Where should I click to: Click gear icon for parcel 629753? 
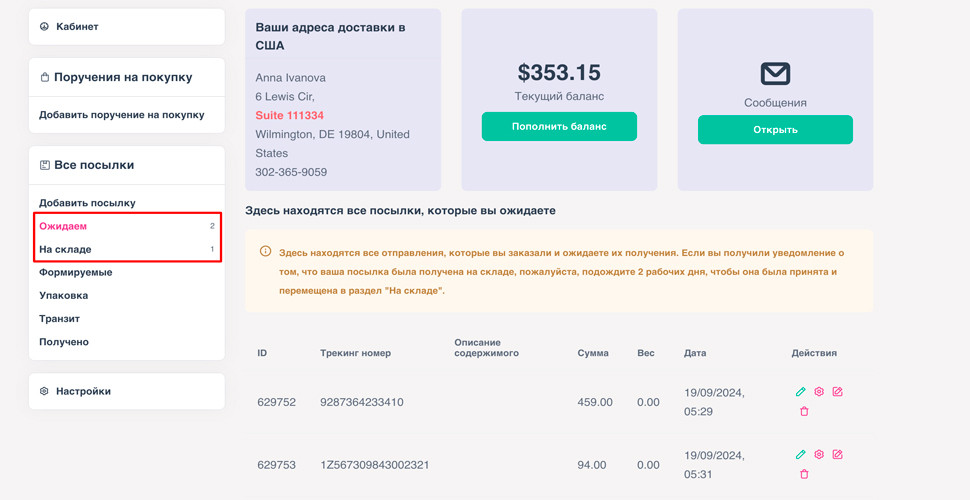tap(819, 455)
